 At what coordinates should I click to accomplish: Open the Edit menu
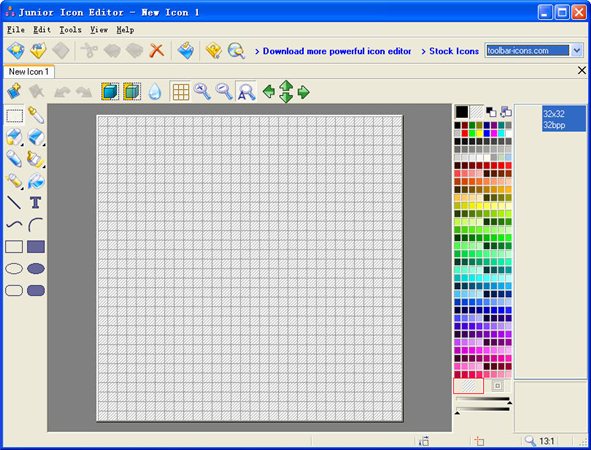pos(42,29)
